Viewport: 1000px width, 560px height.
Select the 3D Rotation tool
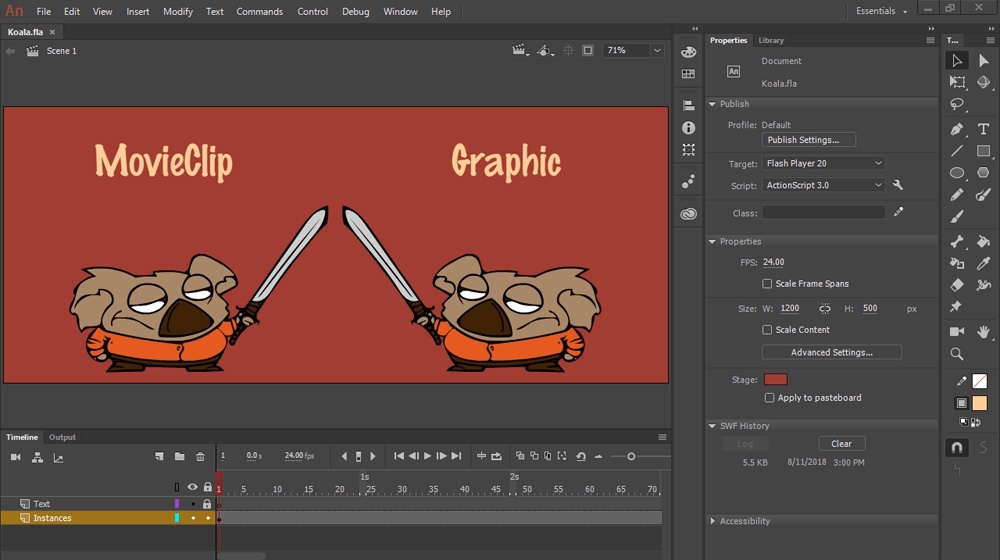click(x=983, y=82)
